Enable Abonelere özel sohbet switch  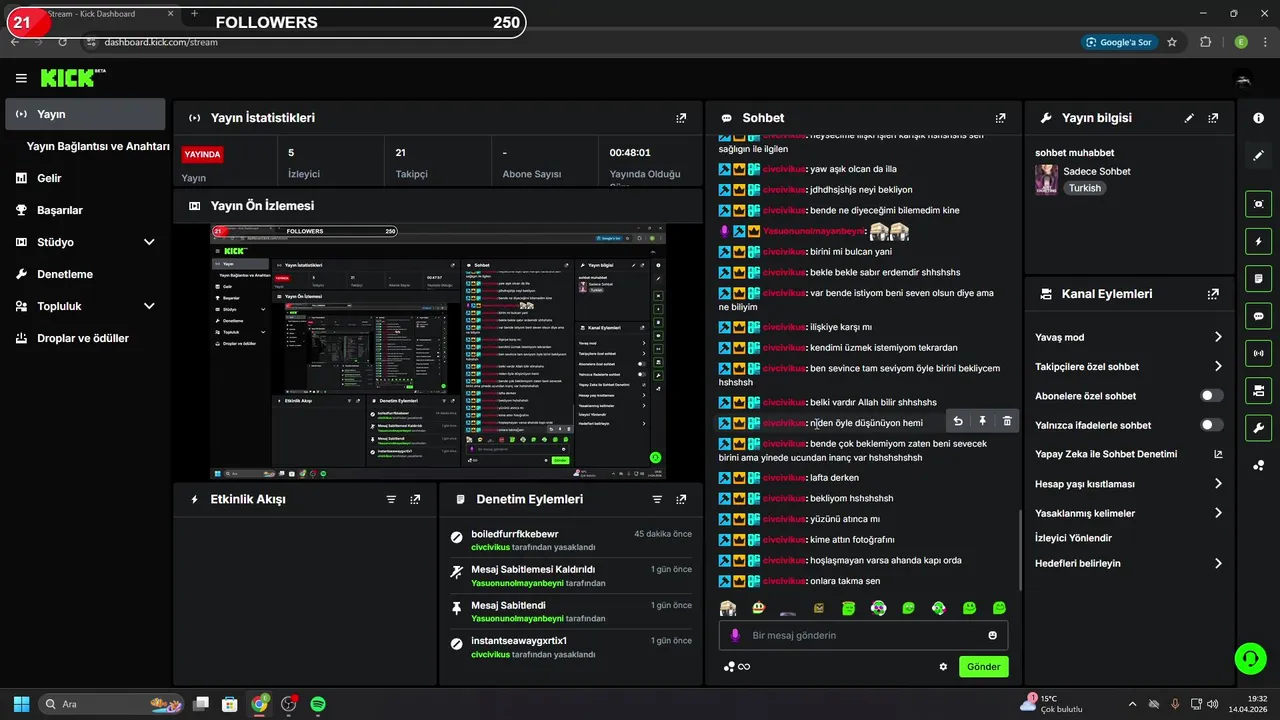coord(1212,396)
